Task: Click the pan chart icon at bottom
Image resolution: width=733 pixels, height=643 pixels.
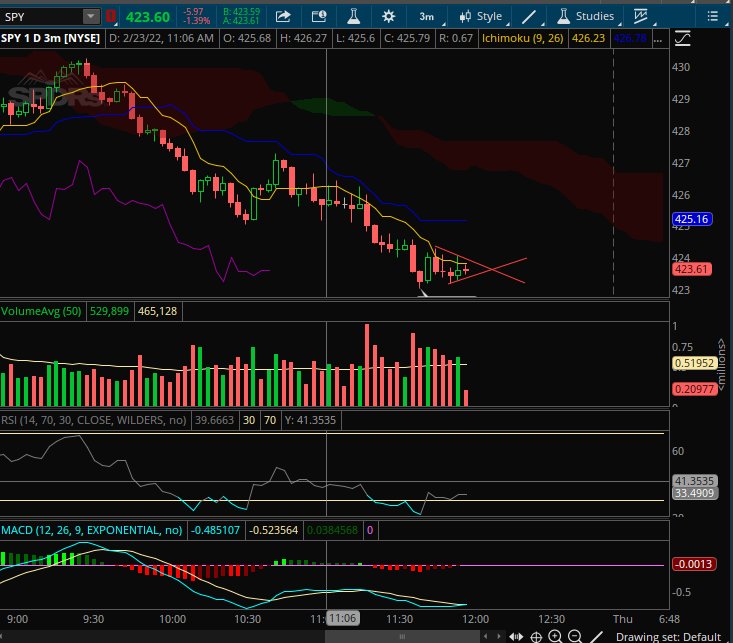Action: click(x=516, y=636)
